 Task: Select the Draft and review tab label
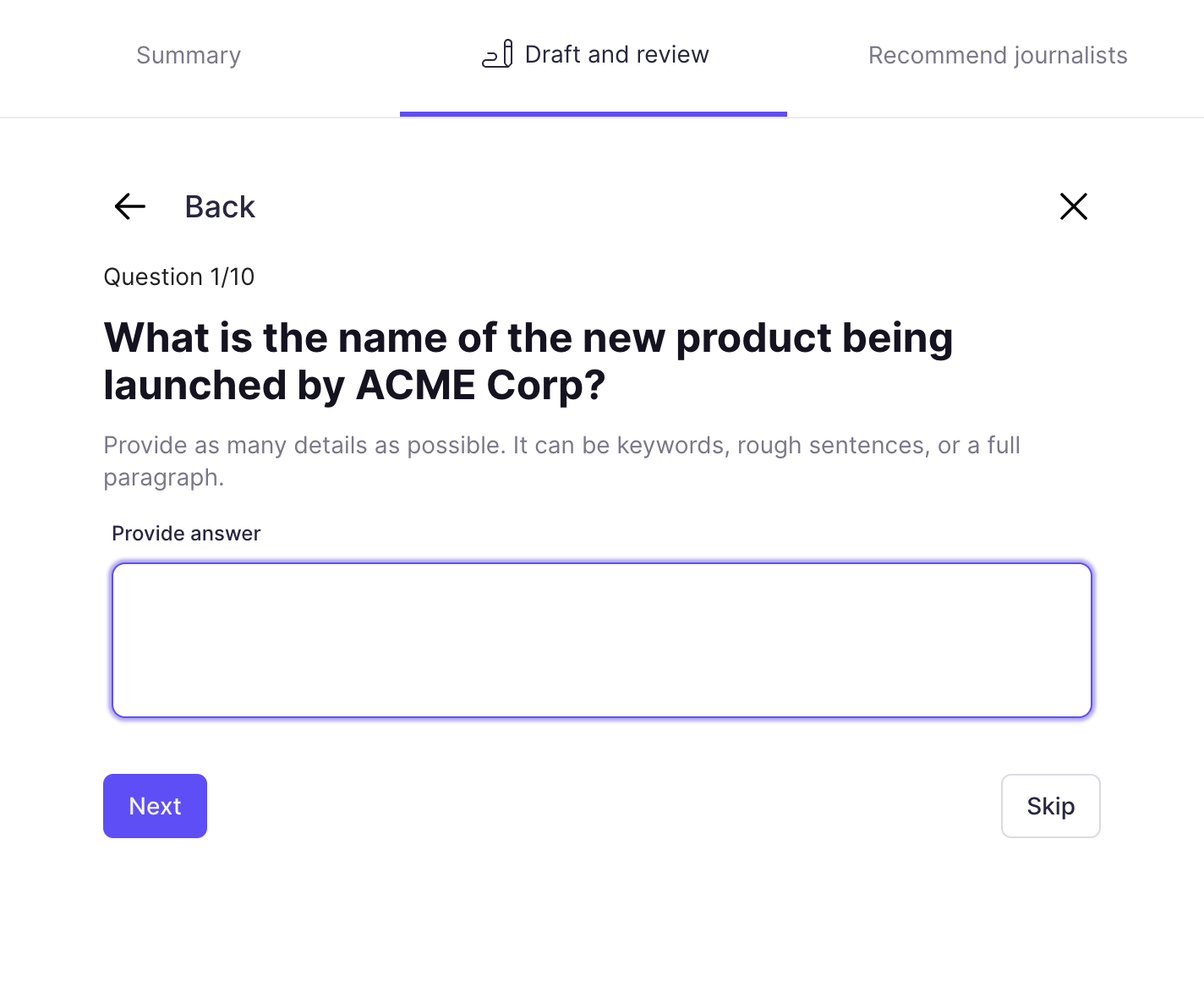pos(617,54)
